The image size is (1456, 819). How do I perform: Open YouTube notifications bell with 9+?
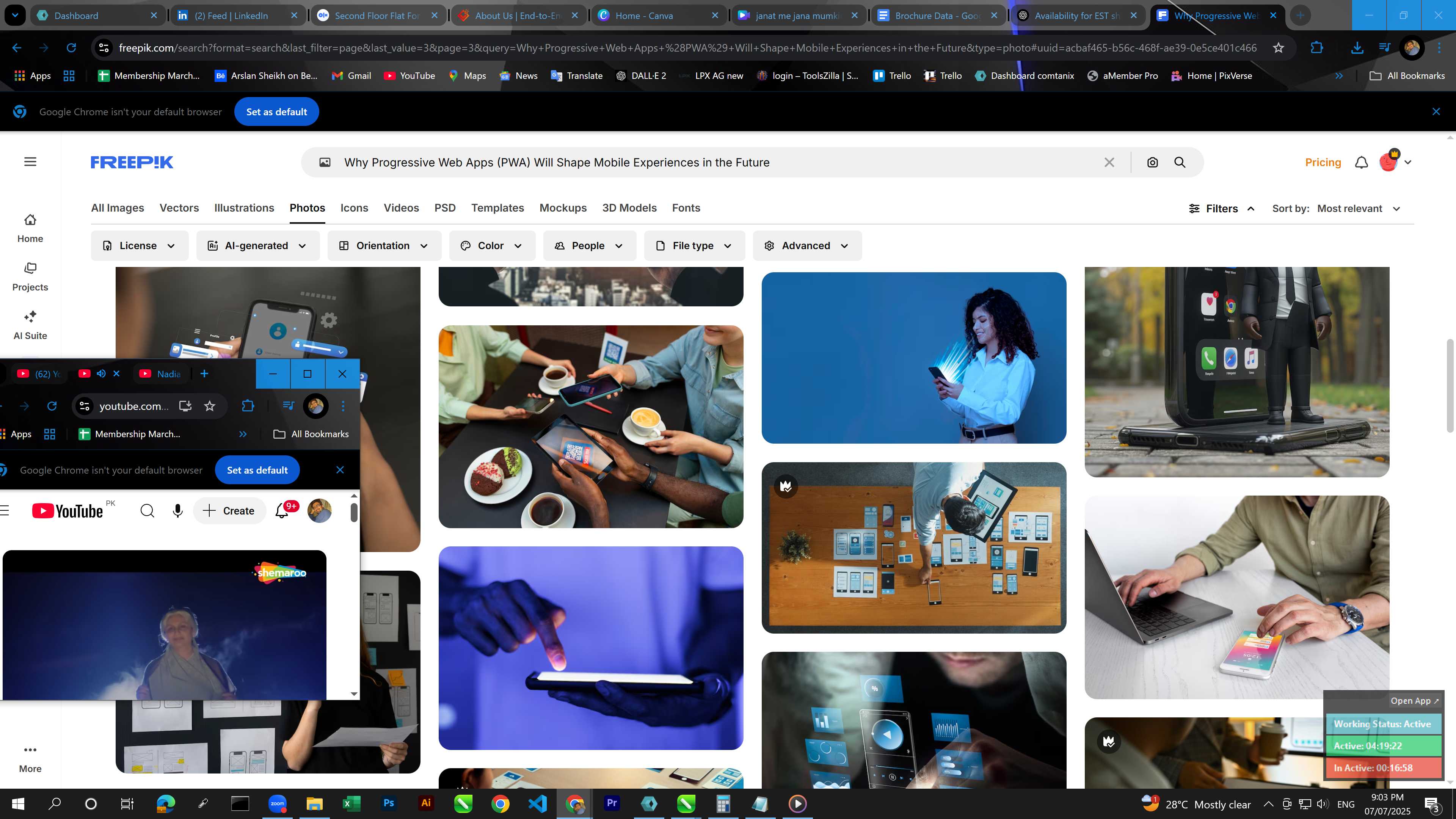click(282, 510)
